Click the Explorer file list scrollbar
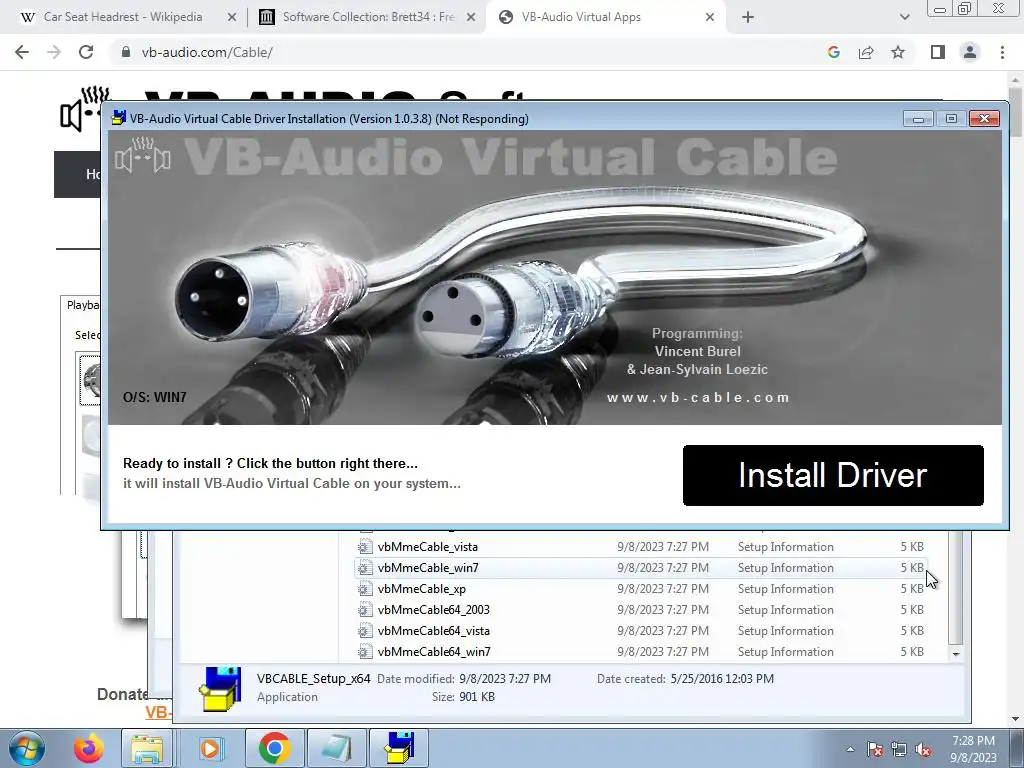Image resolution: width=1024 pixels, height=768 pixels. tap(955, 588)
